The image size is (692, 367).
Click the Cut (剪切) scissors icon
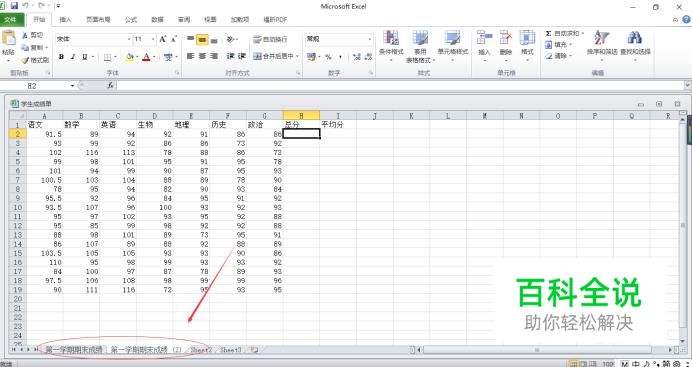pos(25,35)
